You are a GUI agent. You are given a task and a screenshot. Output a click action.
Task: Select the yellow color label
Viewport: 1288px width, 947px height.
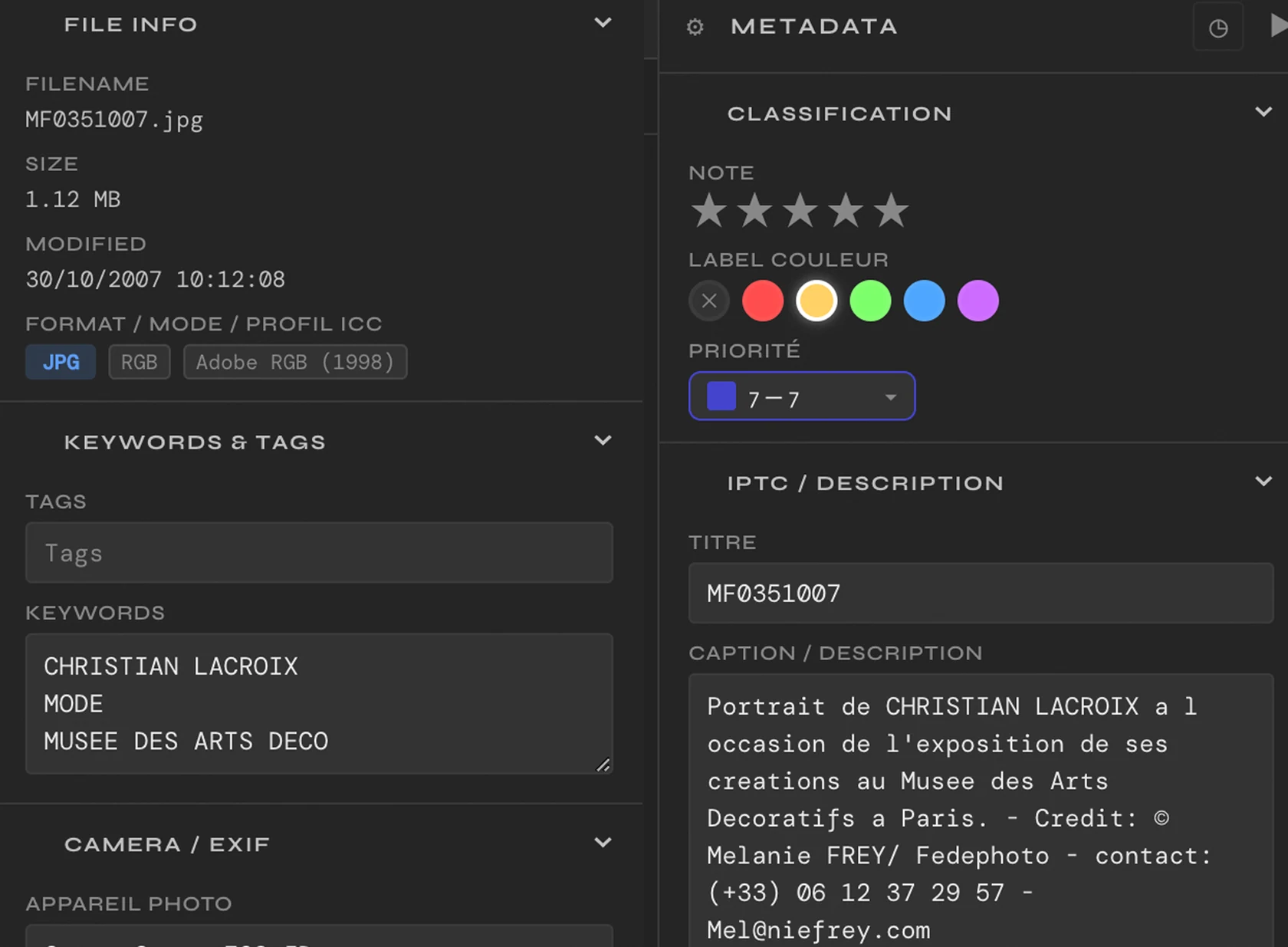pyautogui.click(x=816, y=301)
